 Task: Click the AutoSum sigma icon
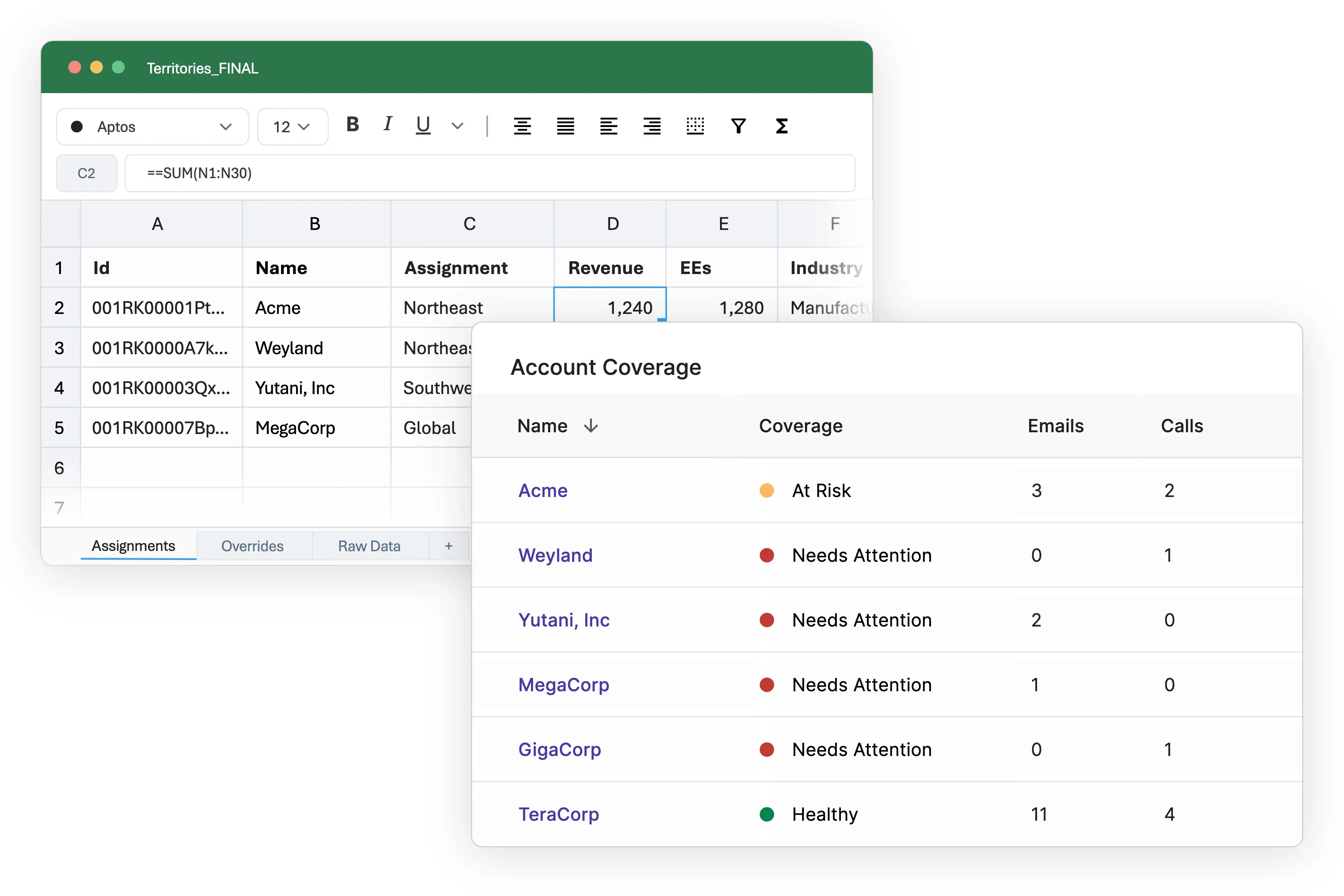782,126
